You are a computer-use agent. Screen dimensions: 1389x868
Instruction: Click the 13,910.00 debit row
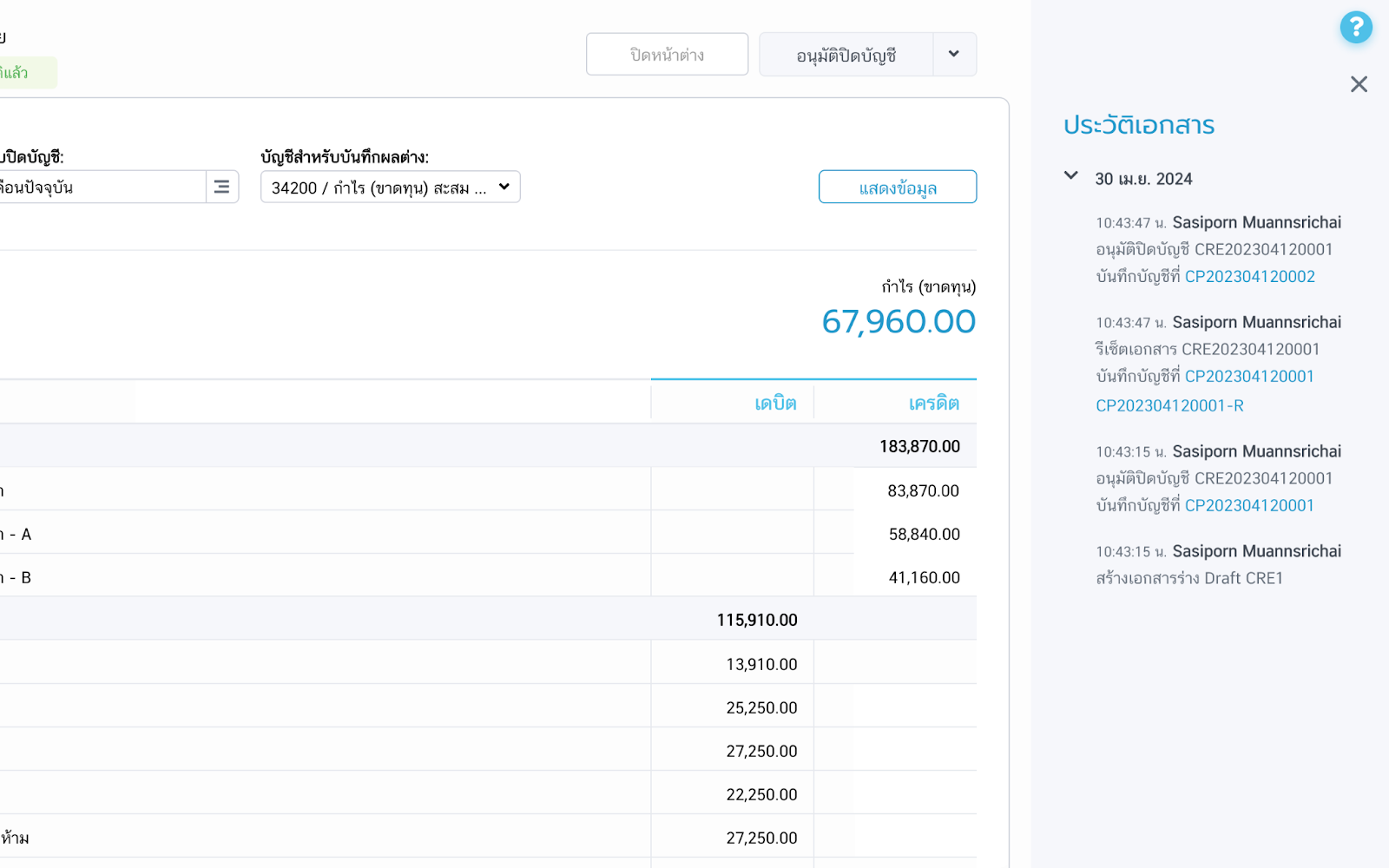click(760, 664)
